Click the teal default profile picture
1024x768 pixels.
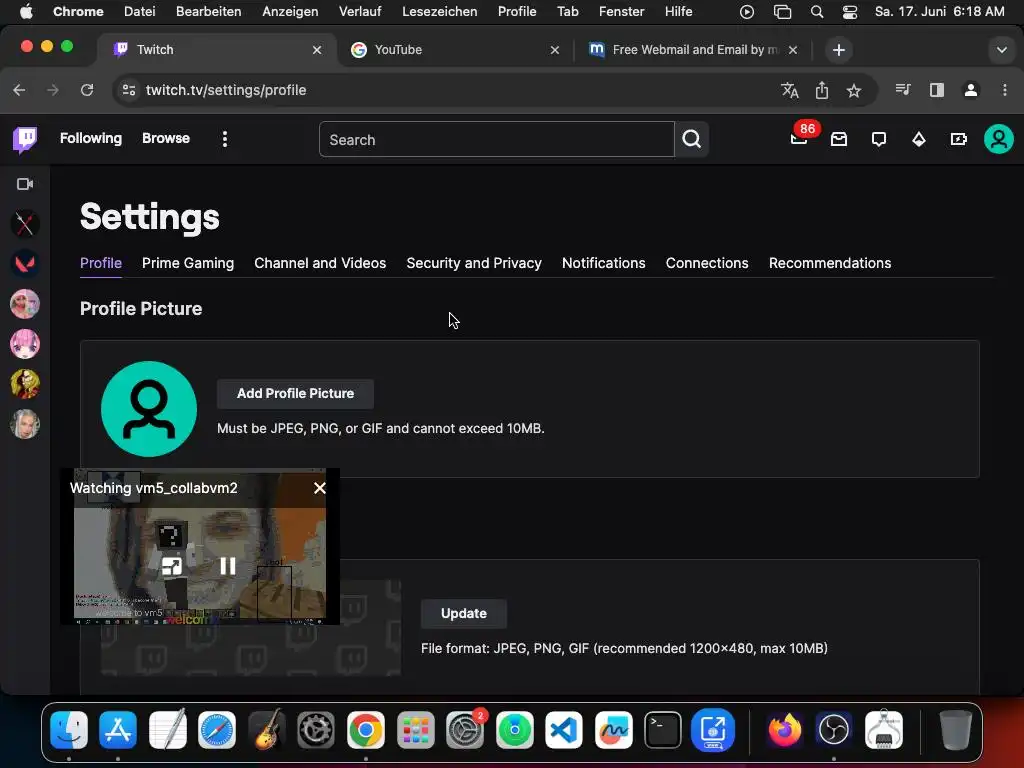point(149,409)
